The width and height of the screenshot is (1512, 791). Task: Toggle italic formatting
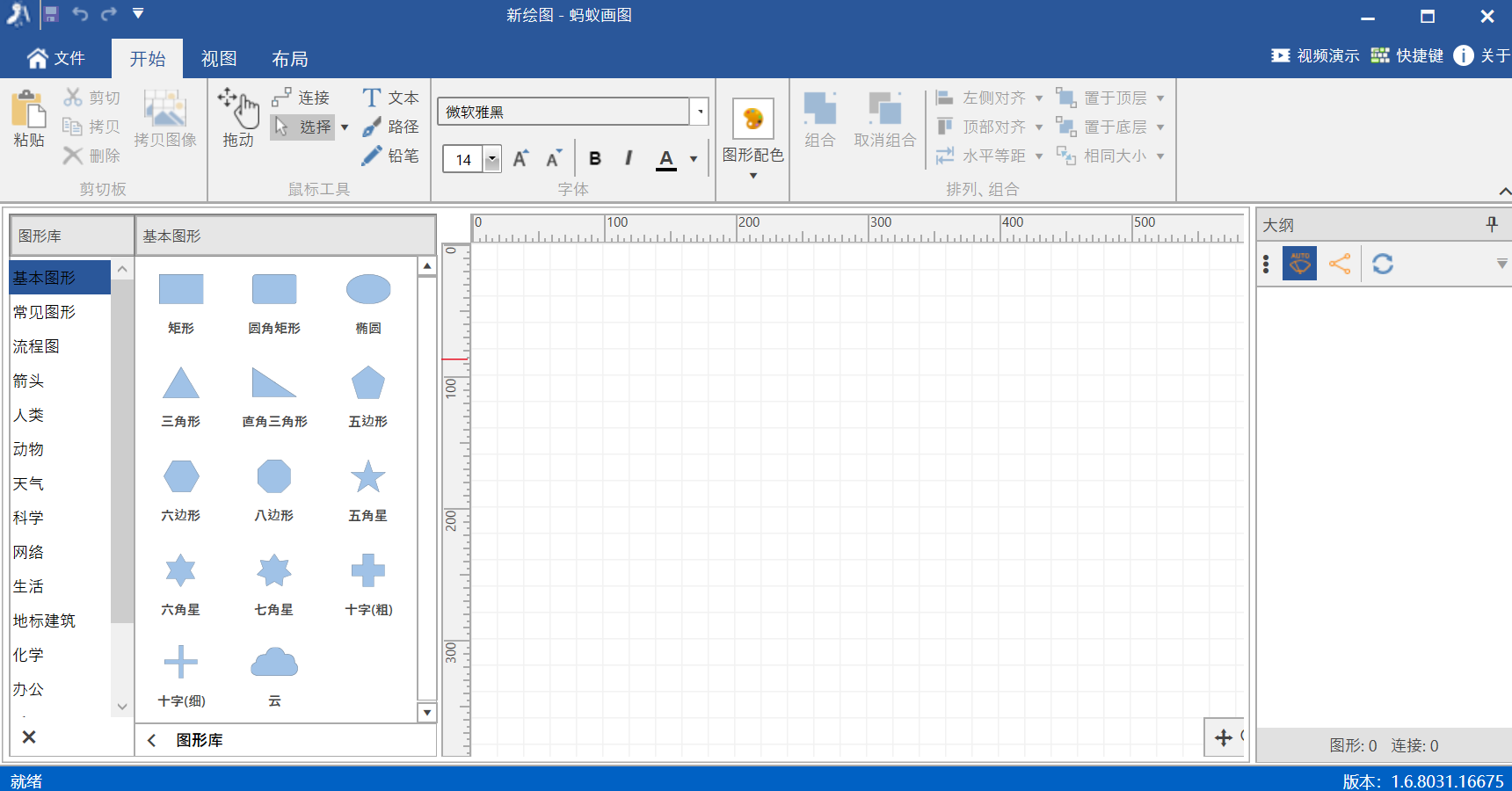point(629,159)
